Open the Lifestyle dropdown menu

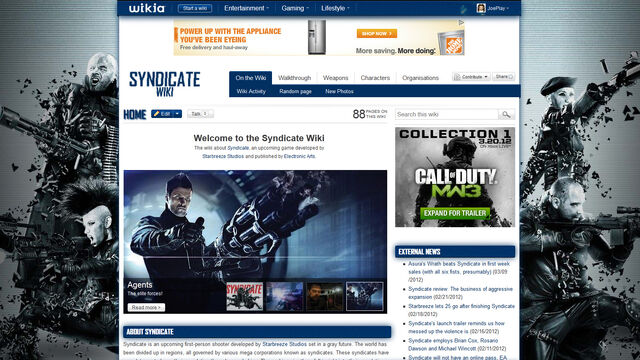[335, 8]
